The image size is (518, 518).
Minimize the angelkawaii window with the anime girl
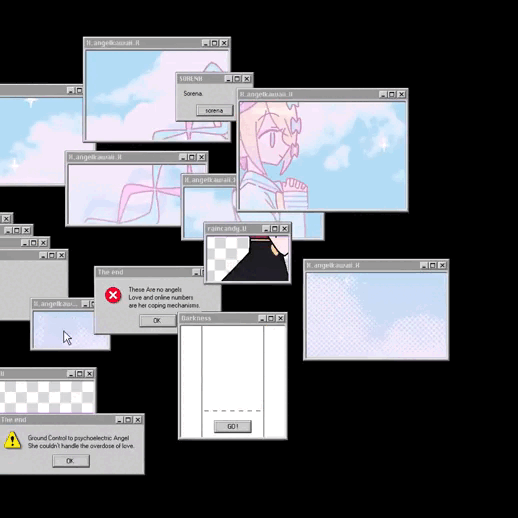(383, 95)
